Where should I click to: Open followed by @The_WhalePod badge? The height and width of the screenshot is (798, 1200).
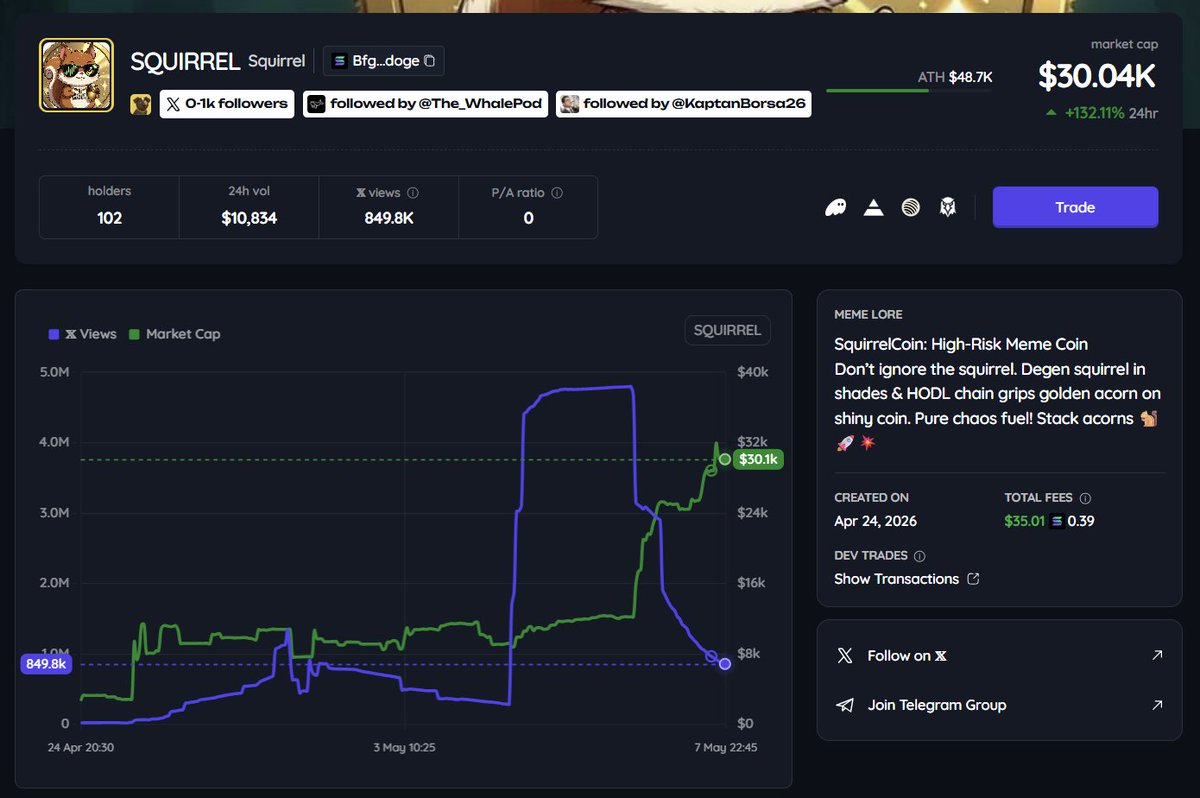click(x=426, y=104)
